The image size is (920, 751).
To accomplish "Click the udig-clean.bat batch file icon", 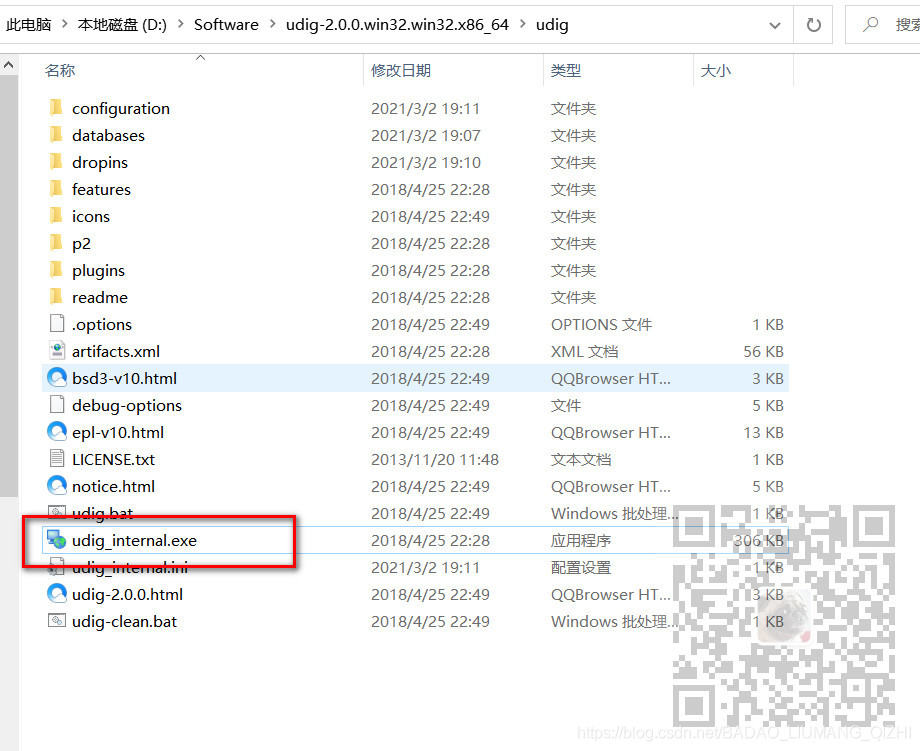I will tap(57, 621).
